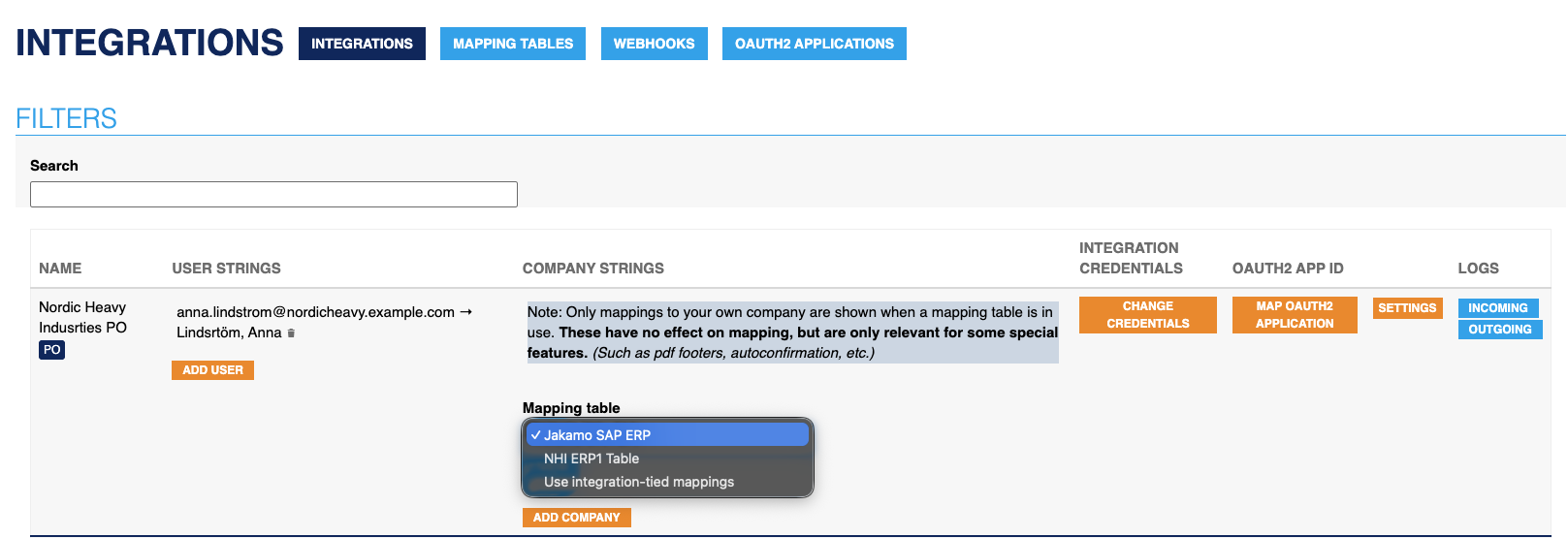The height and width of the screenshot is (538, 1568).
Task: Open the integration Settings button
Action: (x=1407, y=308)
